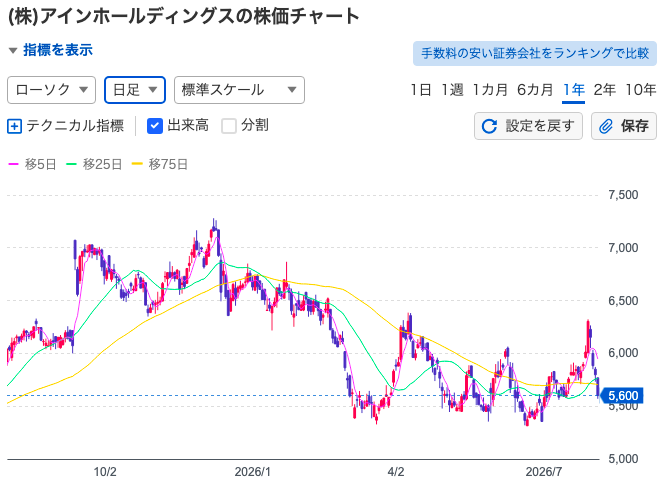Click the 移75日 legend label
This screenshot has height=492, width=666.
168,164
